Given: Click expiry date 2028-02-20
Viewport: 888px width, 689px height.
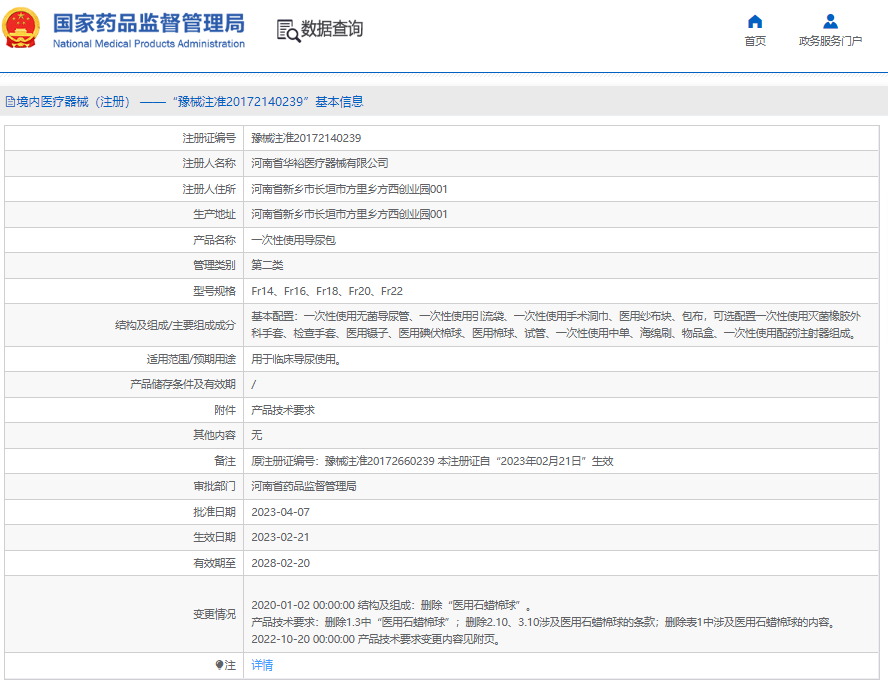Looking at the screenshot, I should point(280,563).
